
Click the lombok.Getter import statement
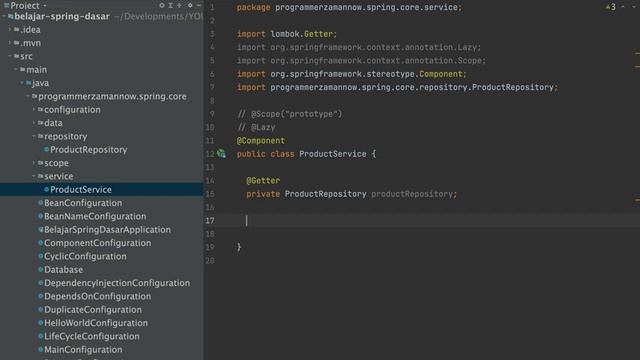point(287,34)
